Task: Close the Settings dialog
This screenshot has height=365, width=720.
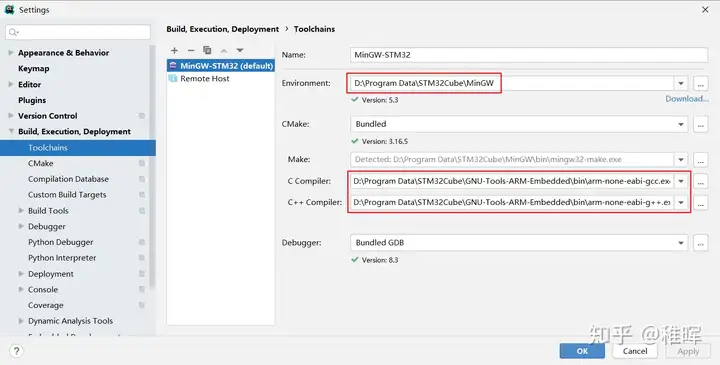Action: 705,10
